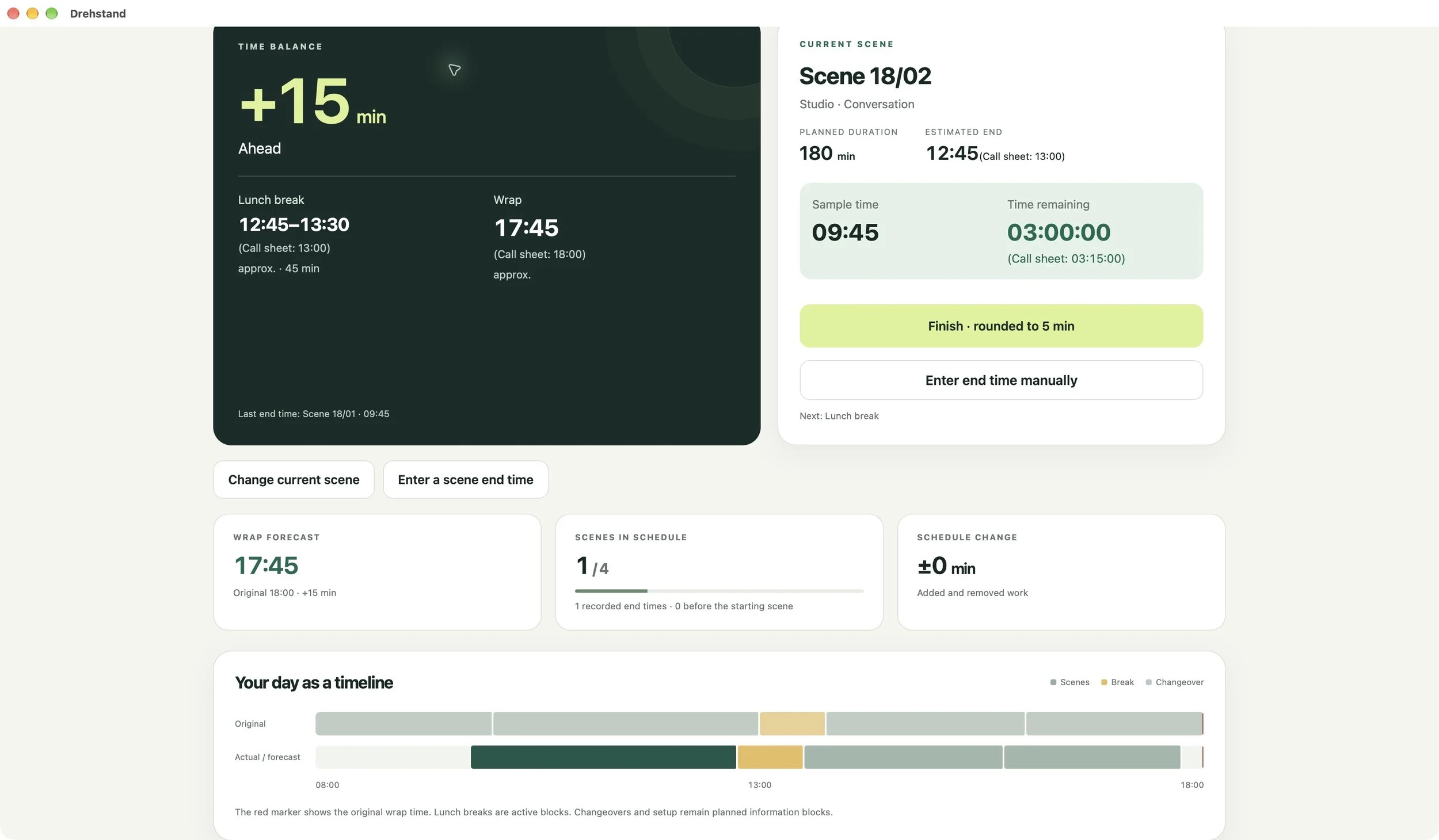1439x840 pixels.
Task: Click the approx. · 45 min lunch duration
Action: 279,269
